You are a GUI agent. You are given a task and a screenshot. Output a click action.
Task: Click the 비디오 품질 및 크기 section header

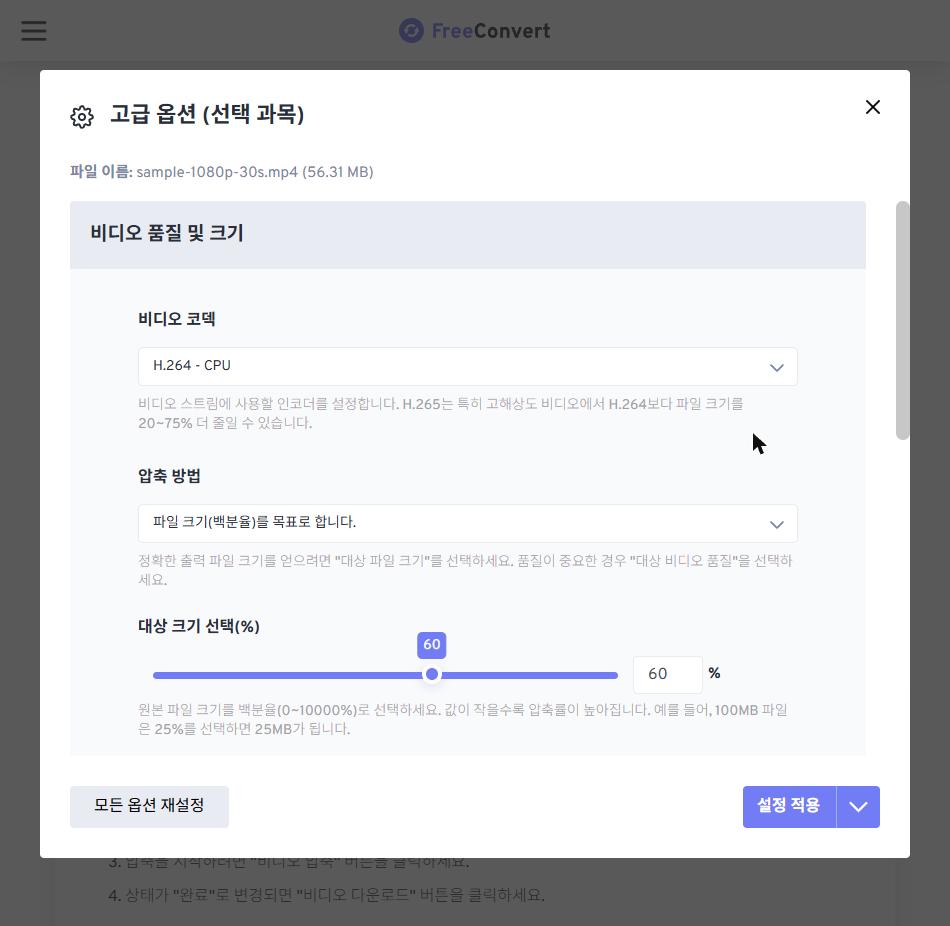[468, 235]
